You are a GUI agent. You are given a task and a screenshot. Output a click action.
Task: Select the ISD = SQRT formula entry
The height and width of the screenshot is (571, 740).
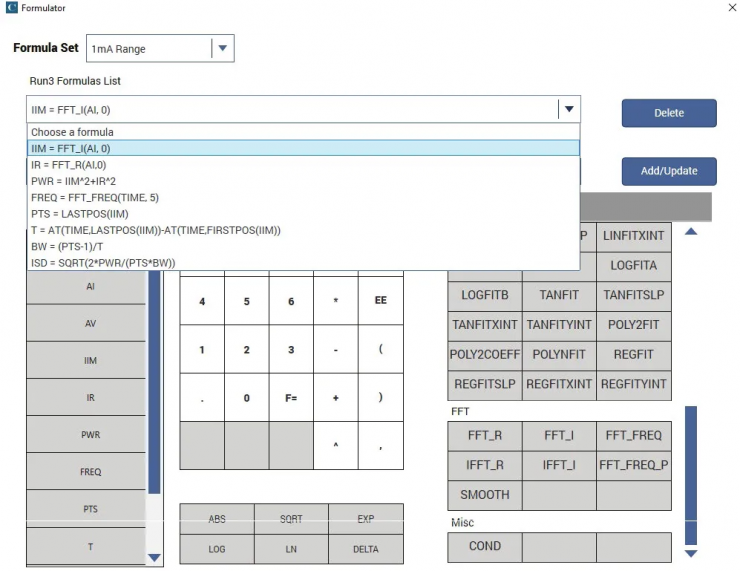[103, 262]
